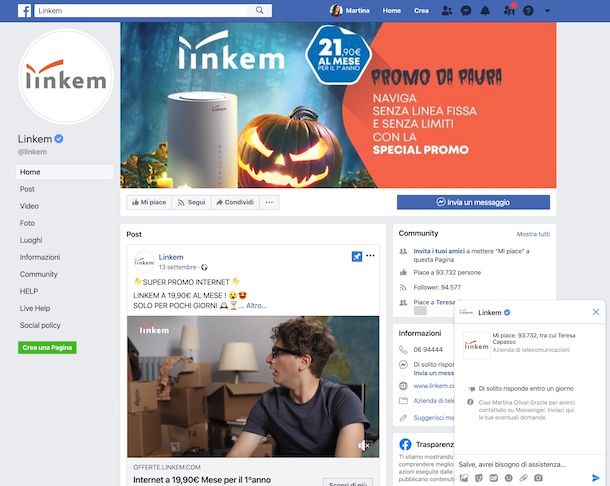The height and width of the screenshot is (486, 610).
Task: Follow the page with Segui button
Action: pos(191,202)
